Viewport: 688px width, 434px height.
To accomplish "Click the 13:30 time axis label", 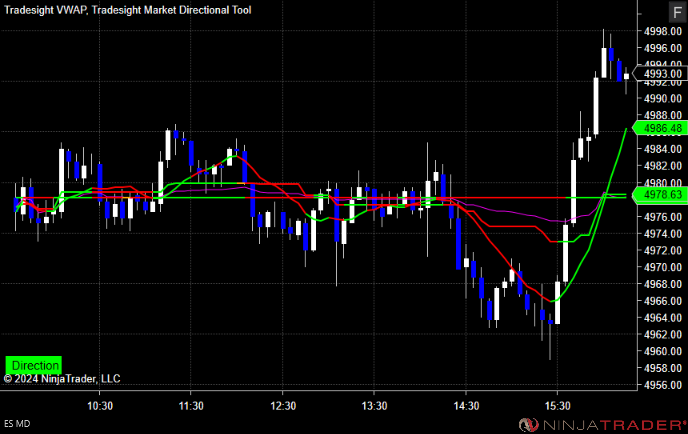I will pos(374,406).
